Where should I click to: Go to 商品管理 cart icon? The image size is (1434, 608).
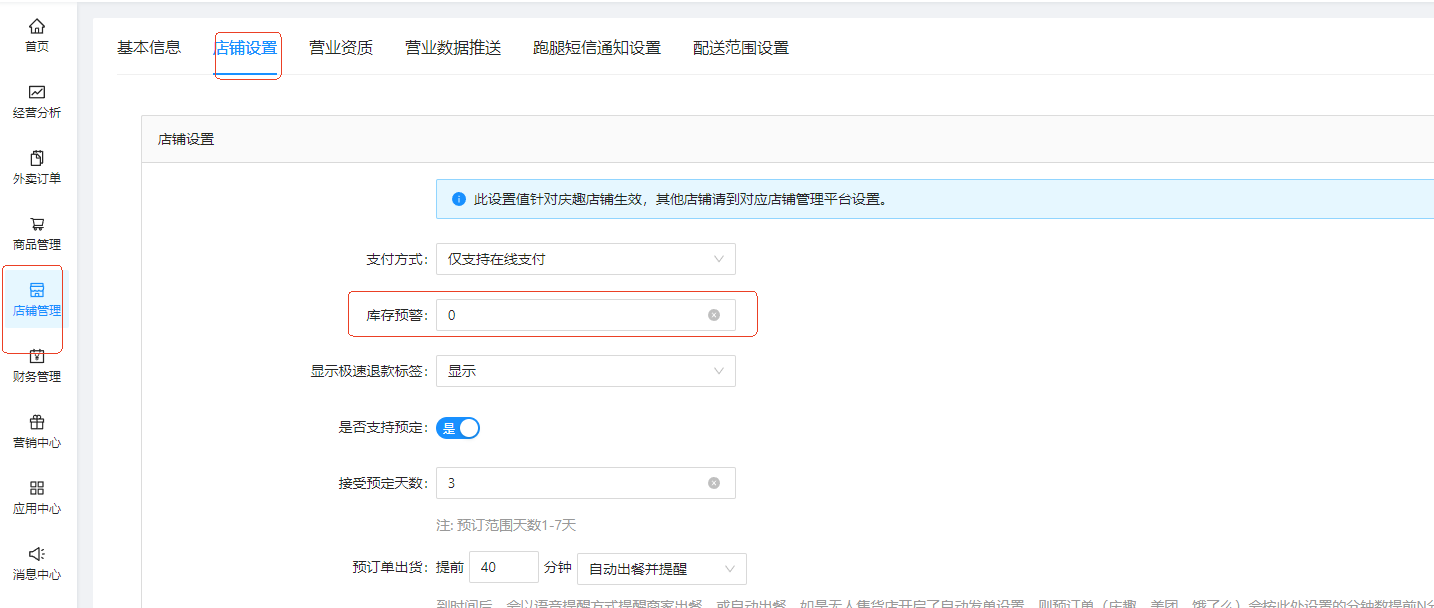[37, 225]
